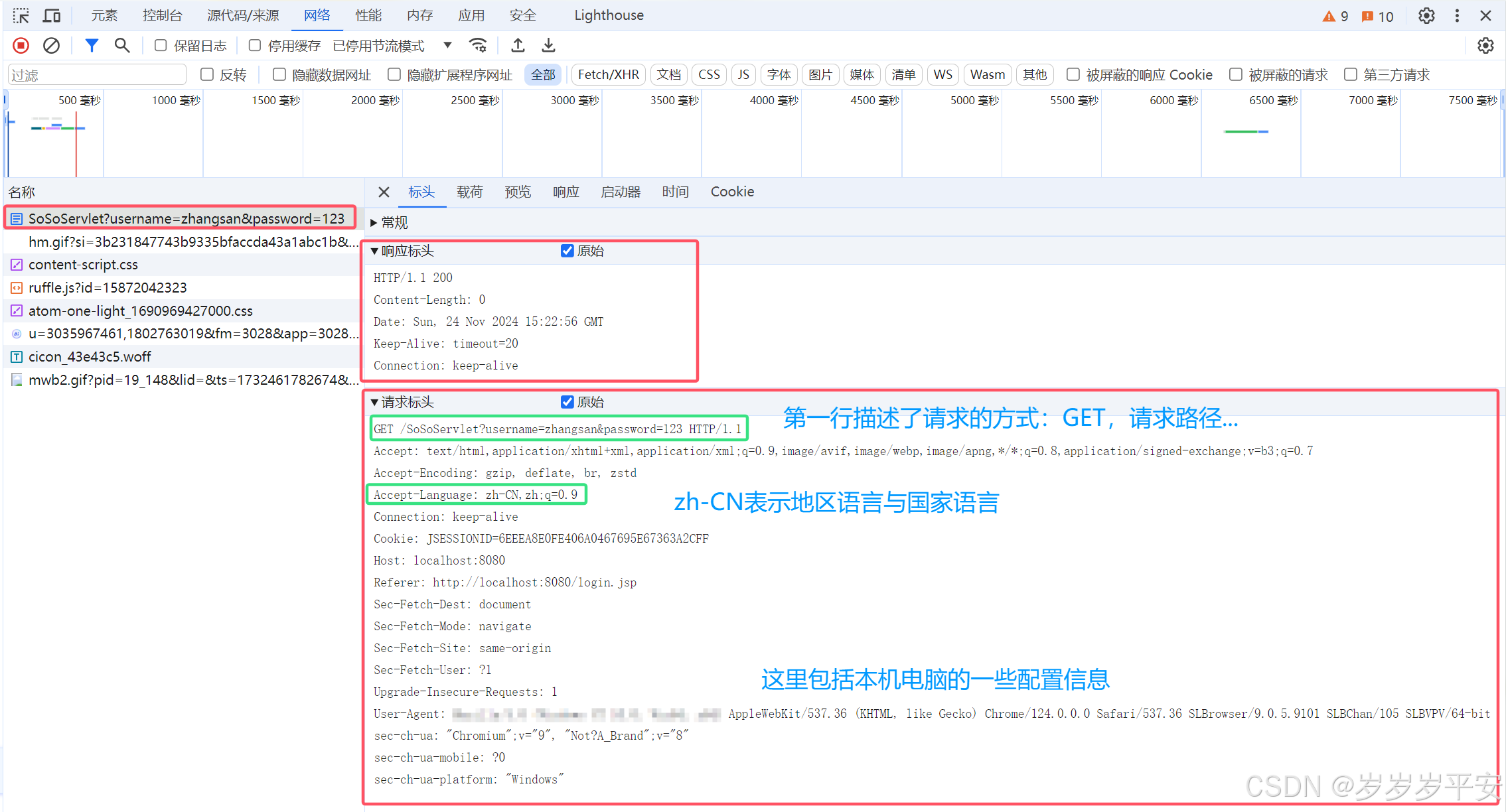The width and height of the screenshot is (1506, 812).
Task: Click the image icon beside mwb2.gif request
Action: pos(17,380)
